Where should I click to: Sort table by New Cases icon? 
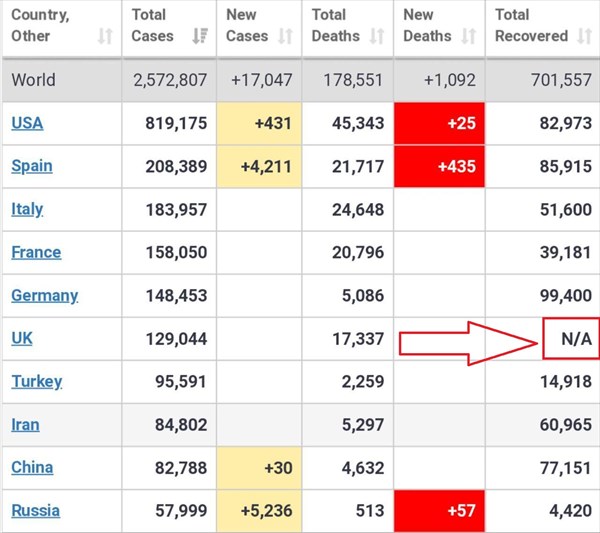point(285,36)
